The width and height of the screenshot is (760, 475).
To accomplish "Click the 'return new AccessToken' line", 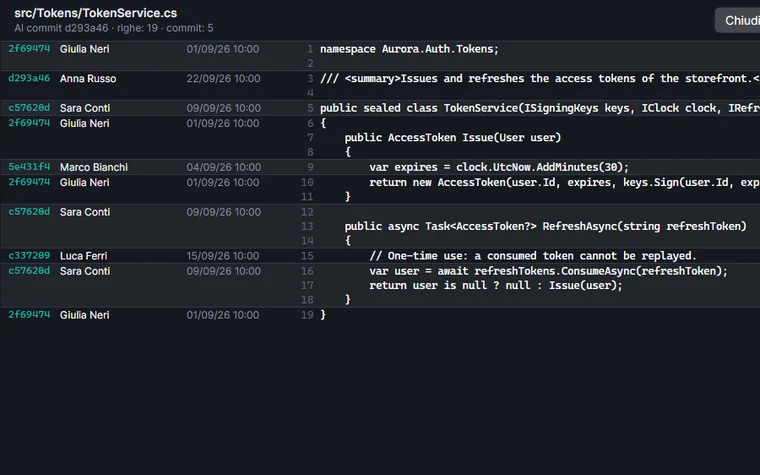I will (x=564, y=182).
